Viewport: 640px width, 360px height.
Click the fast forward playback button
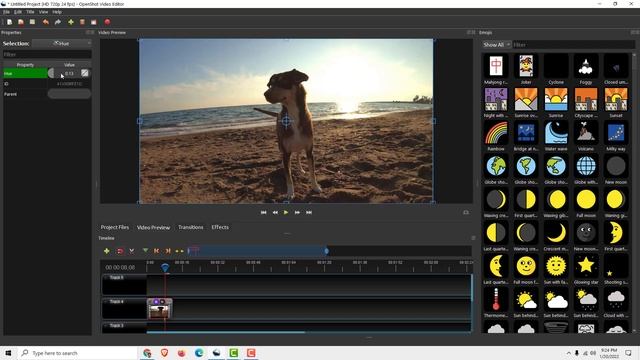297,212
